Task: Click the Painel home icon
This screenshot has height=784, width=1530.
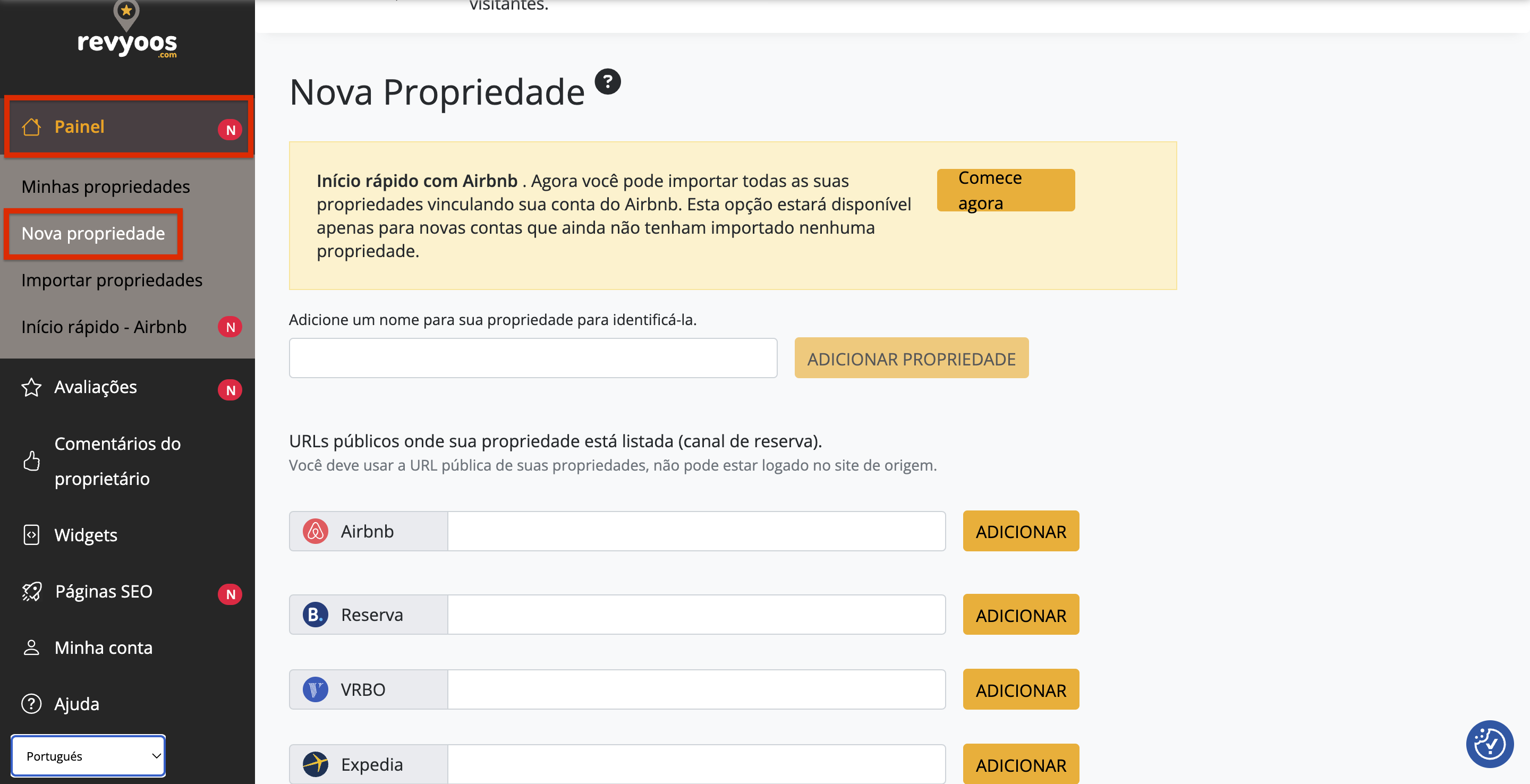Action: [x=32, y=126]
